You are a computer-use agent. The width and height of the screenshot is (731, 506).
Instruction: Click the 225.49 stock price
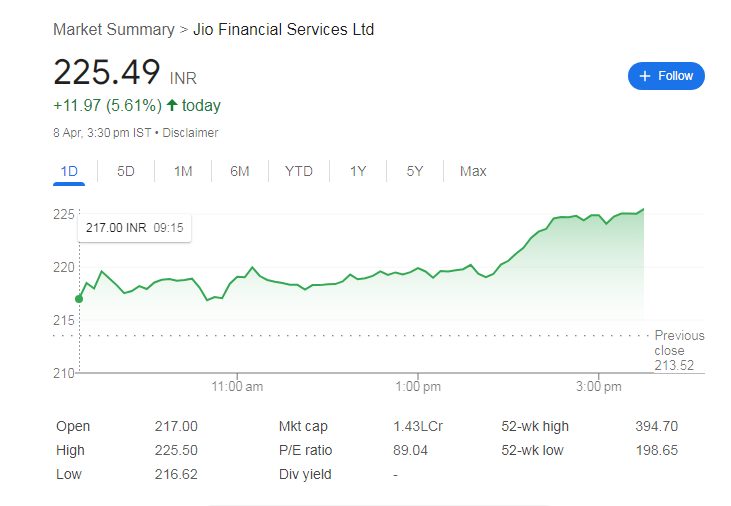[107, 73]
